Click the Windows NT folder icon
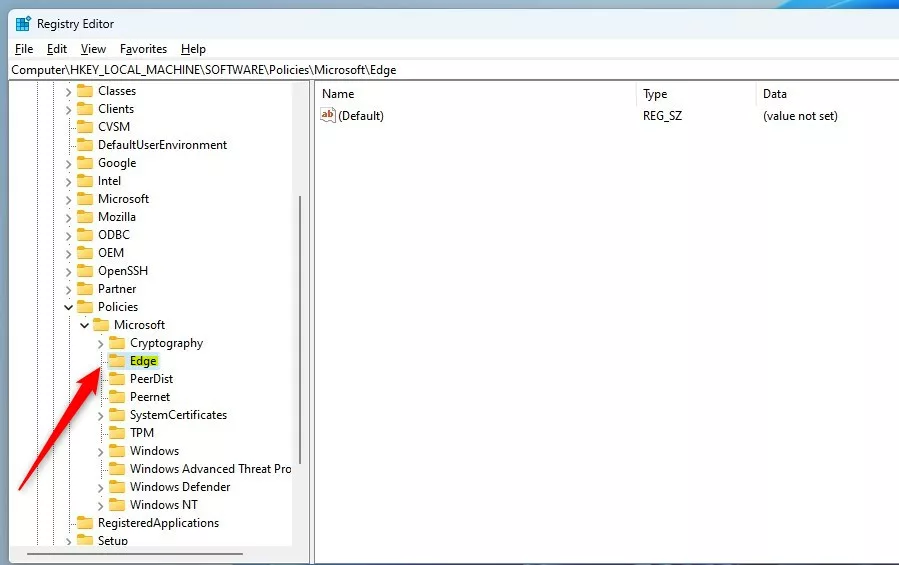Viewport: 899px width, 565px height. (117, 505)
